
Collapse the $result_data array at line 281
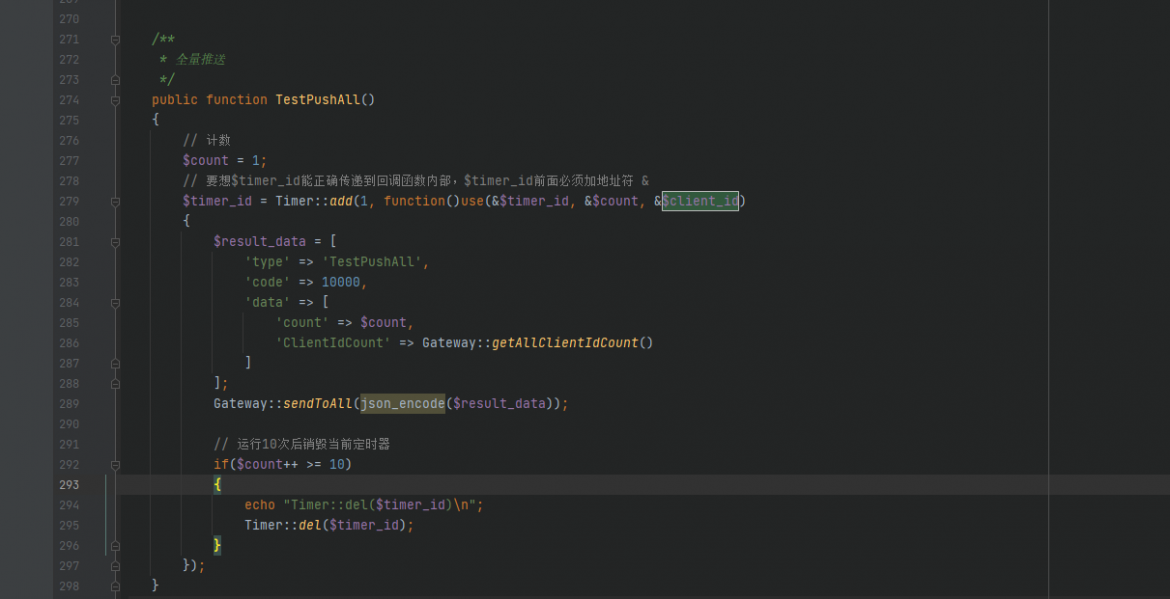115,242
